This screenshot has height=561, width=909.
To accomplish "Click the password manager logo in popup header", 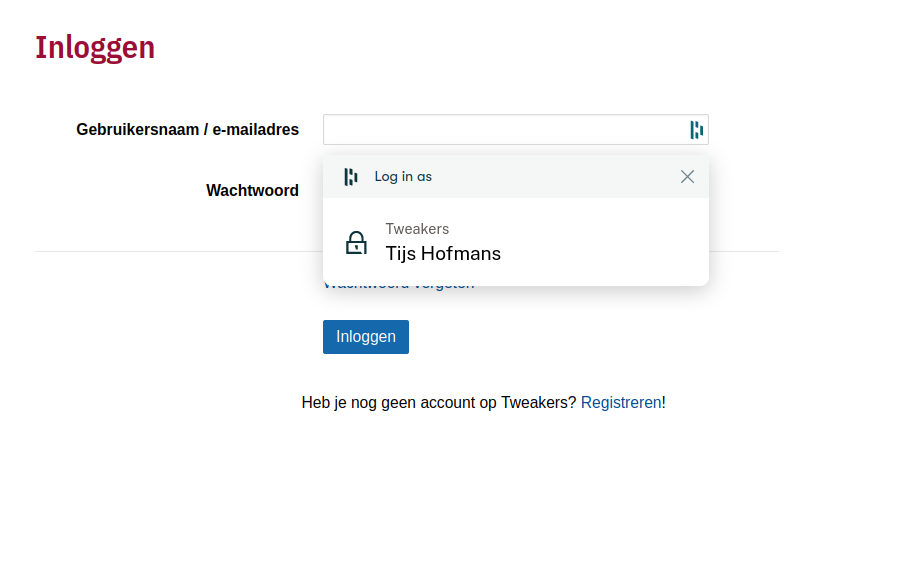I will 350,177.
